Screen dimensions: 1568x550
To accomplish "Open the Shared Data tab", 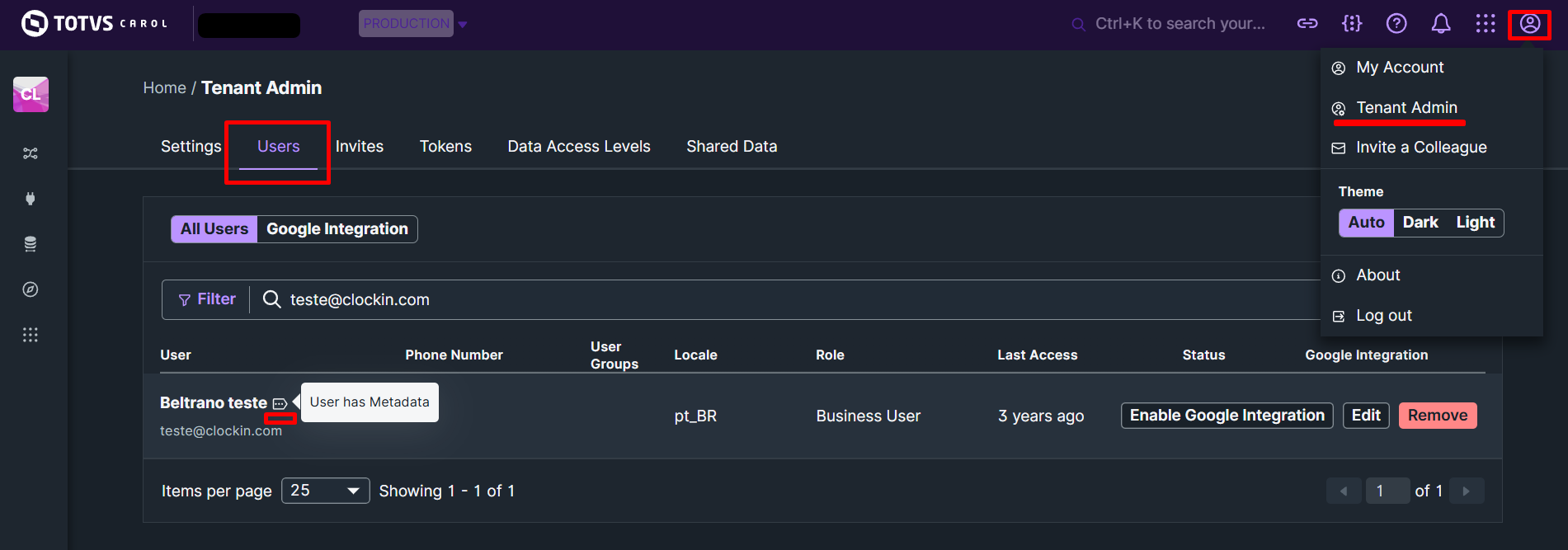I will pyautogui.click(x=732, y=146).
